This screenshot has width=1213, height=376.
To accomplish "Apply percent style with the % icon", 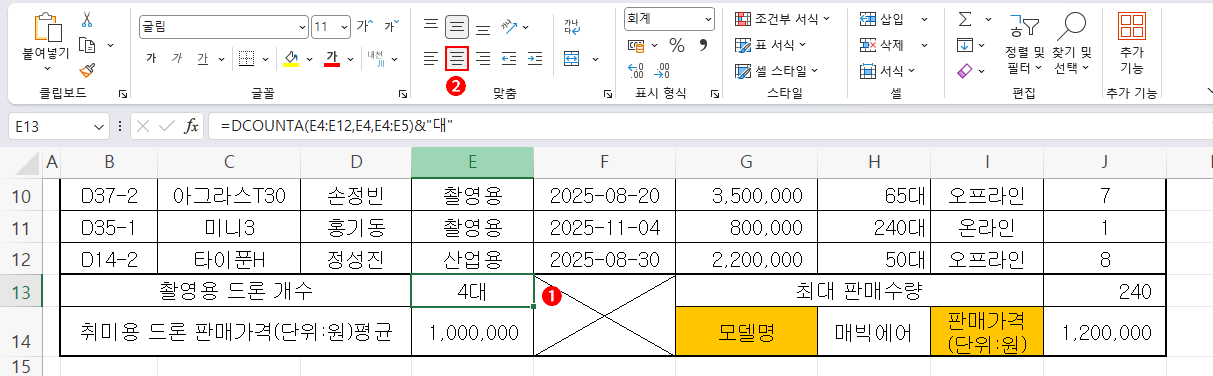I will [677, 45].
